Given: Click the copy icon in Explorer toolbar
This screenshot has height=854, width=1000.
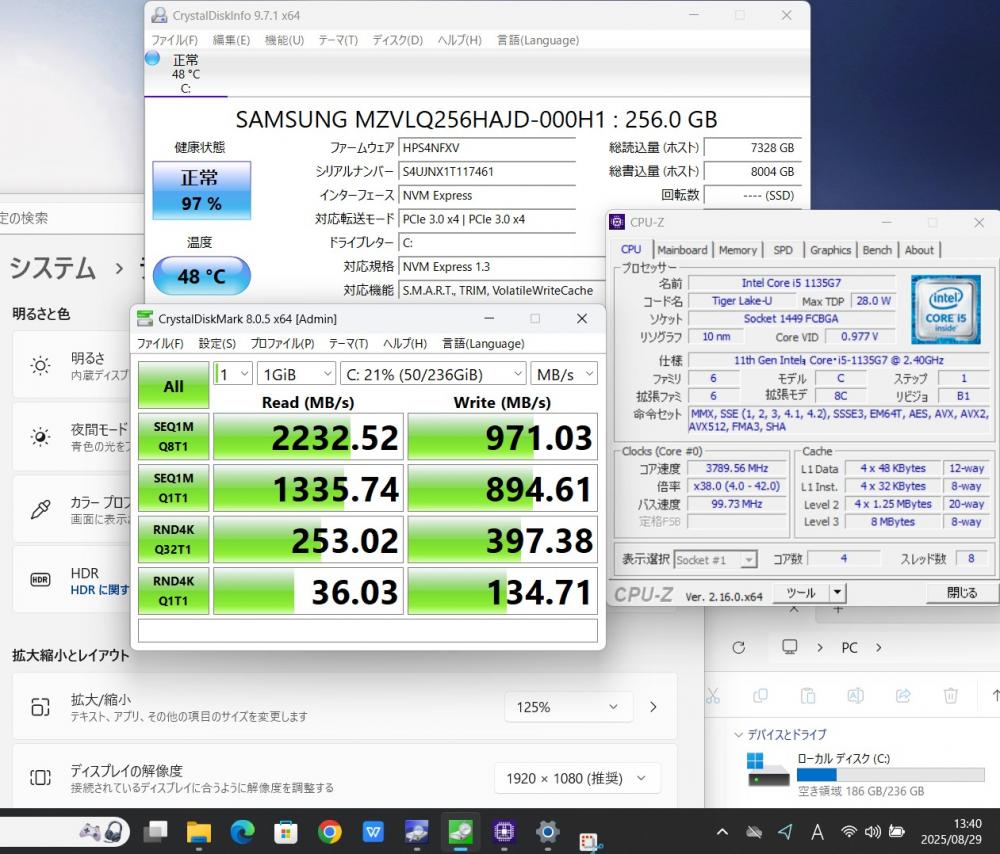Looking at the screenshot, I should (760, 696).
